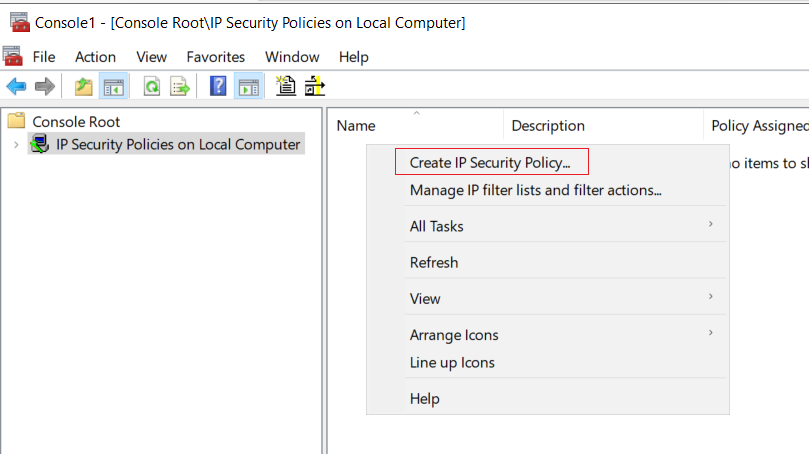Open the Favorites menu
This screenshot has height=454, width=809.
(216, 57)
